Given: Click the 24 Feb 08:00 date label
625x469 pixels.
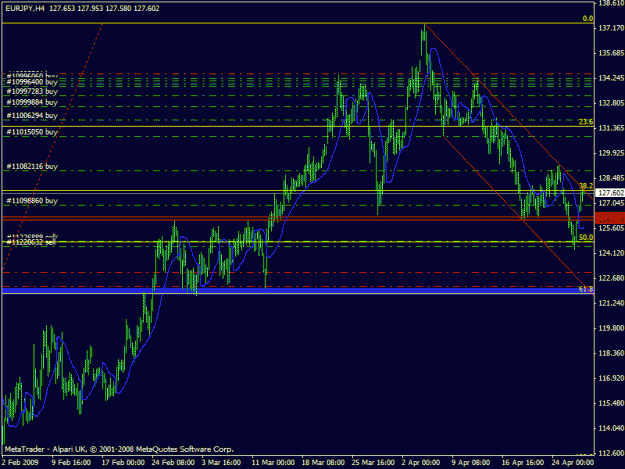Looking at the screenshot, I should 173,463.
